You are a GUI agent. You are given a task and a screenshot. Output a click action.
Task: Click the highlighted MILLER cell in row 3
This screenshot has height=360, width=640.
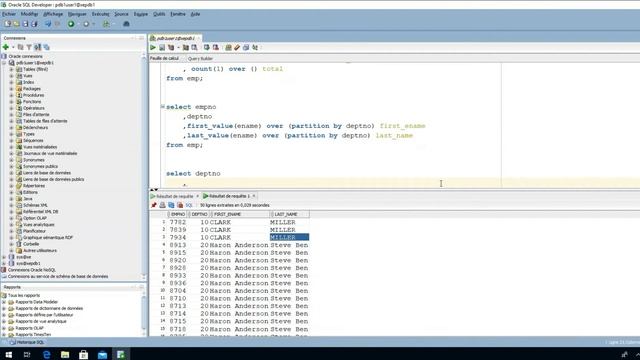point(289,237)
